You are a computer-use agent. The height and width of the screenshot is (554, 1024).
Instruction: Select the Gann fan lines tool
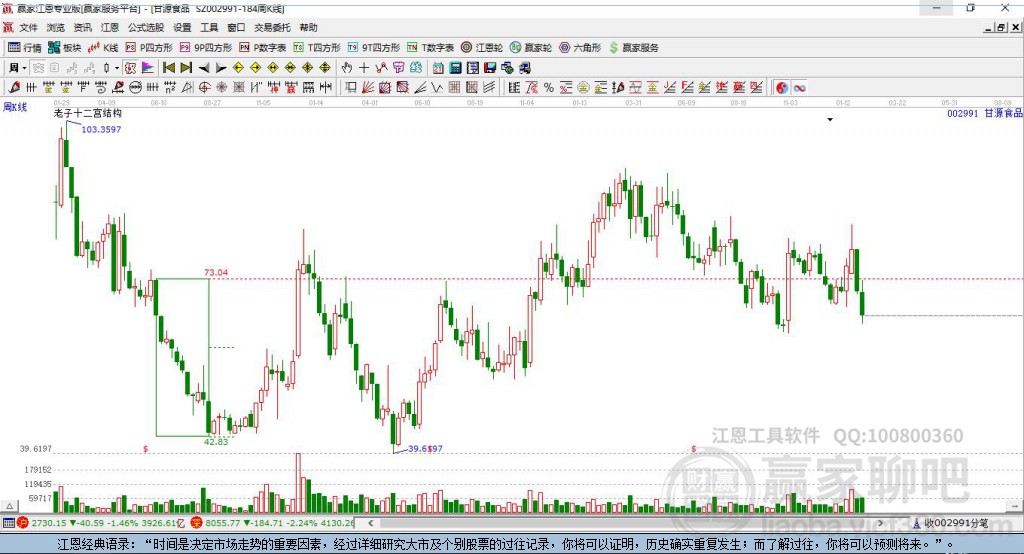[367, 88]
